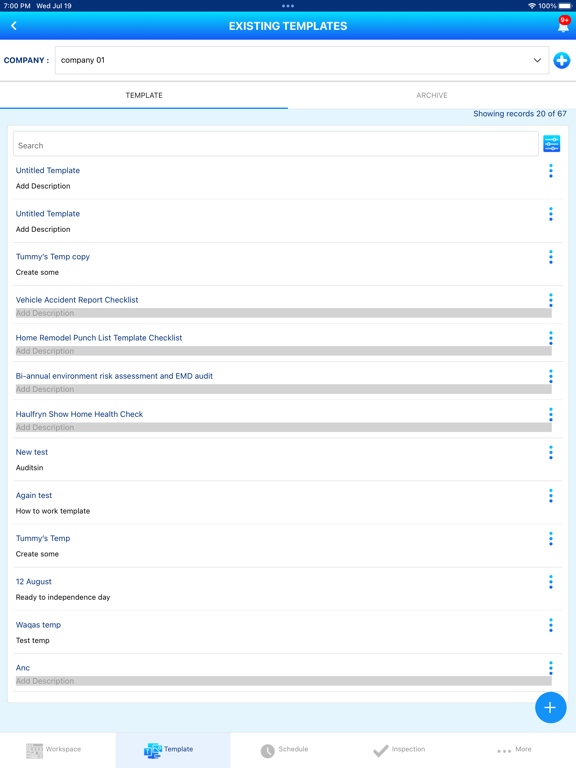This screenshot has width=576, height=768.
Task: Expand the company 01 dropdown
Action: (302, 60)
